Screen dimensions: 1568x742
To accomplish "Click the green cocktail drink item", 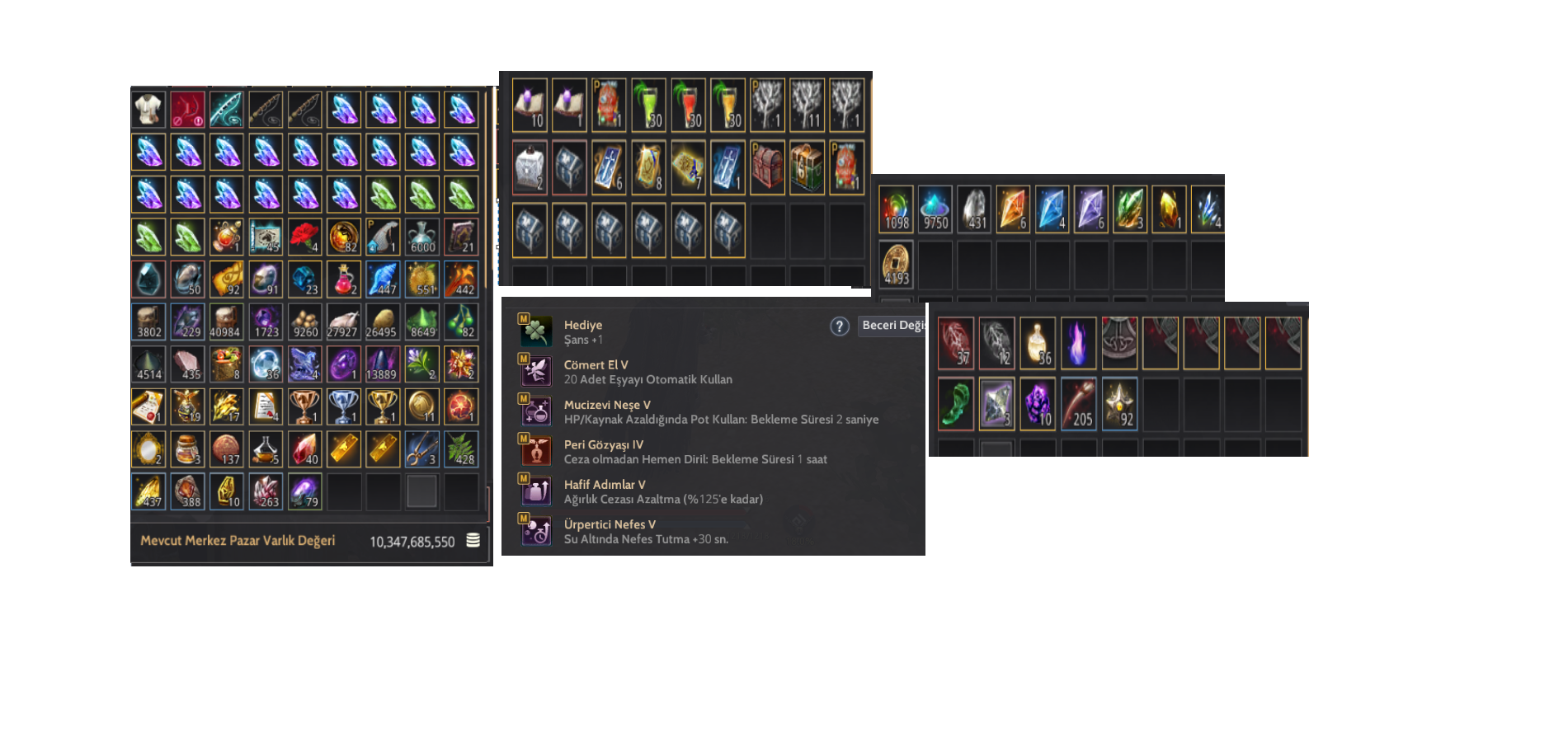I will pos(648,105).
